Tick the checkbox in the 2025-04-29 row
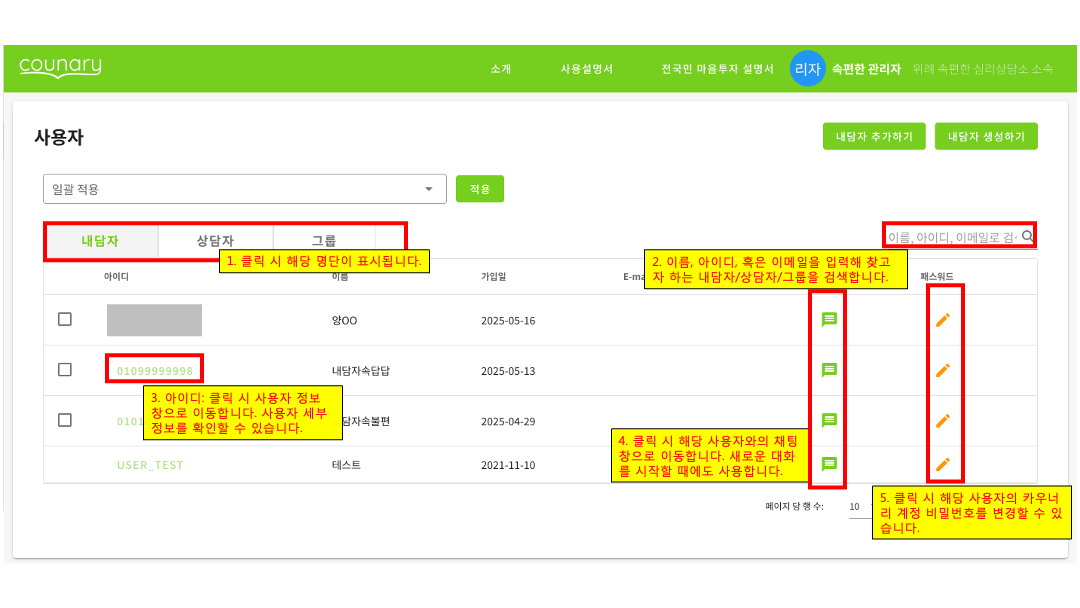The width and height of the screenshot is (1080, 608). coord(65,420)
